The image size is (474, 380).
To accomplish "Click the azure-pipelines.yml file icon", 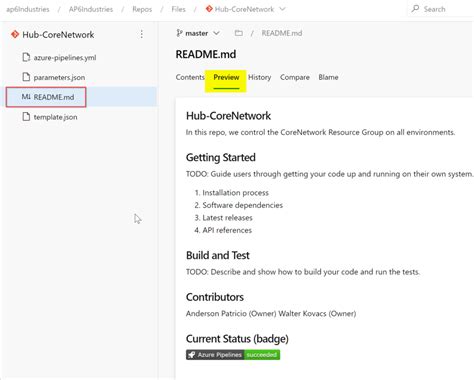I will pos(26,57).
